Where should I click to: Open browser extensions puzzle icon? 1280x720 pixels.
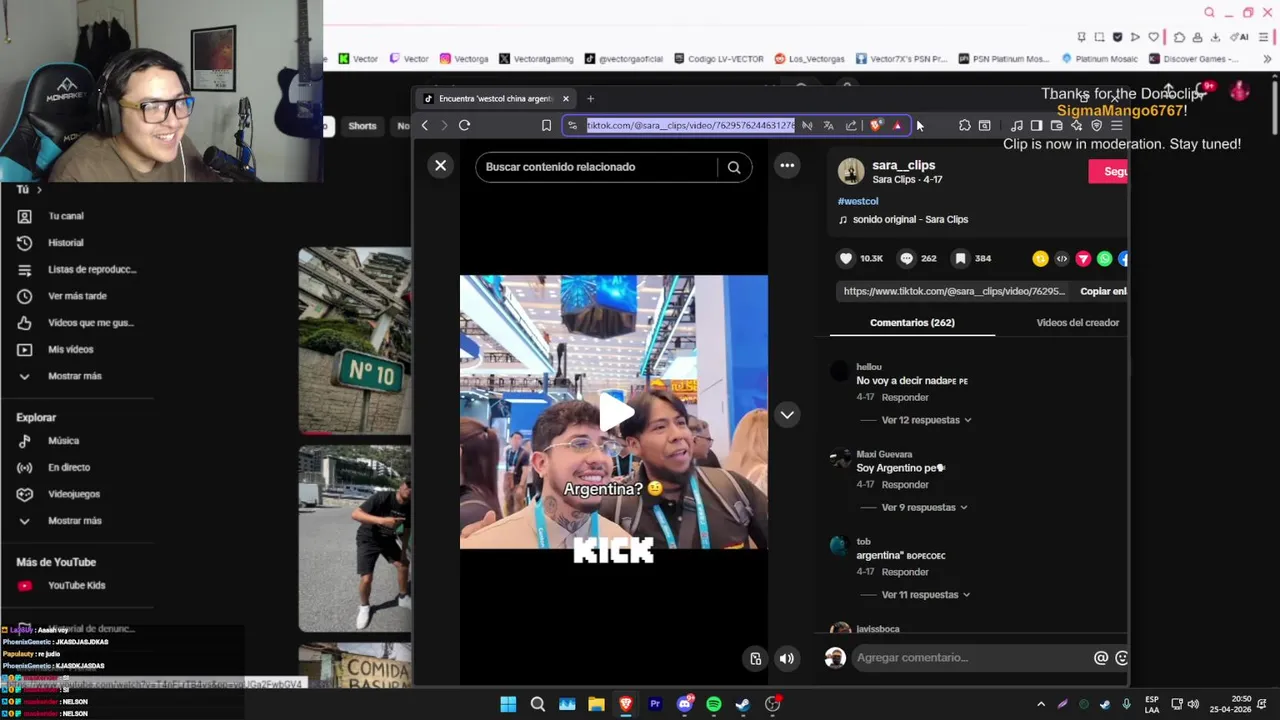(964, 125)
